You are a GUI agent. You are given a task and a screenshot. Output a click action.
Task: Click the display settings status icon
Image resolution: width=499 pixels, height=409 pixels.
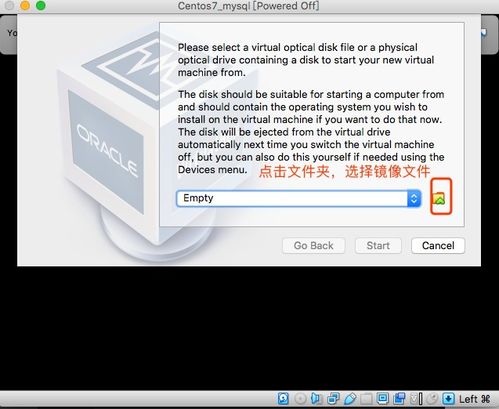point(383,398)
